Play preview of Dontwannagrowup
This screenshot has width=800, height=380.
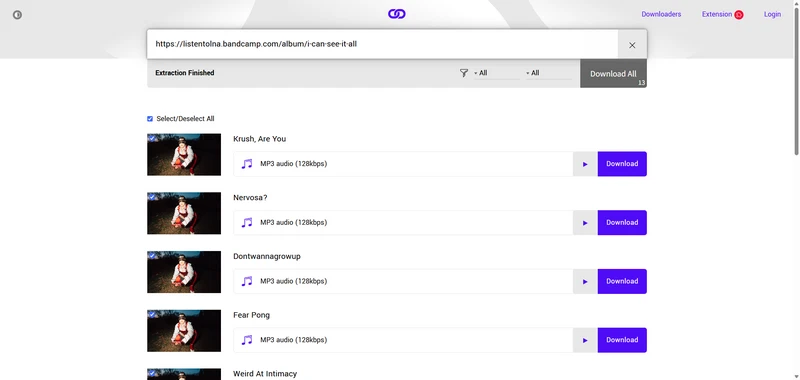tap(585, 281)
